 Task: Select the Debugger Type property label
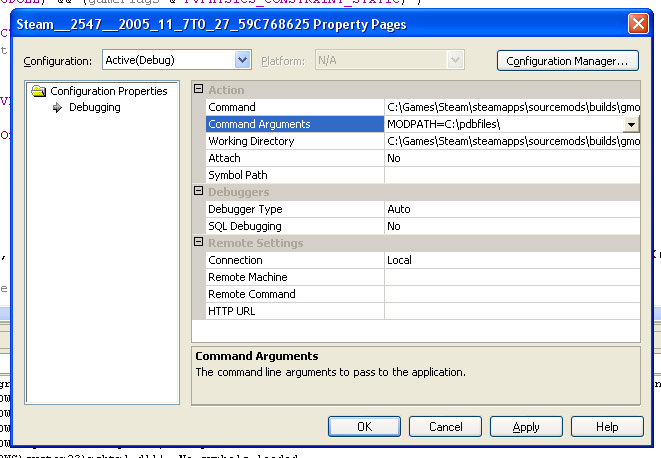[294, 209]
